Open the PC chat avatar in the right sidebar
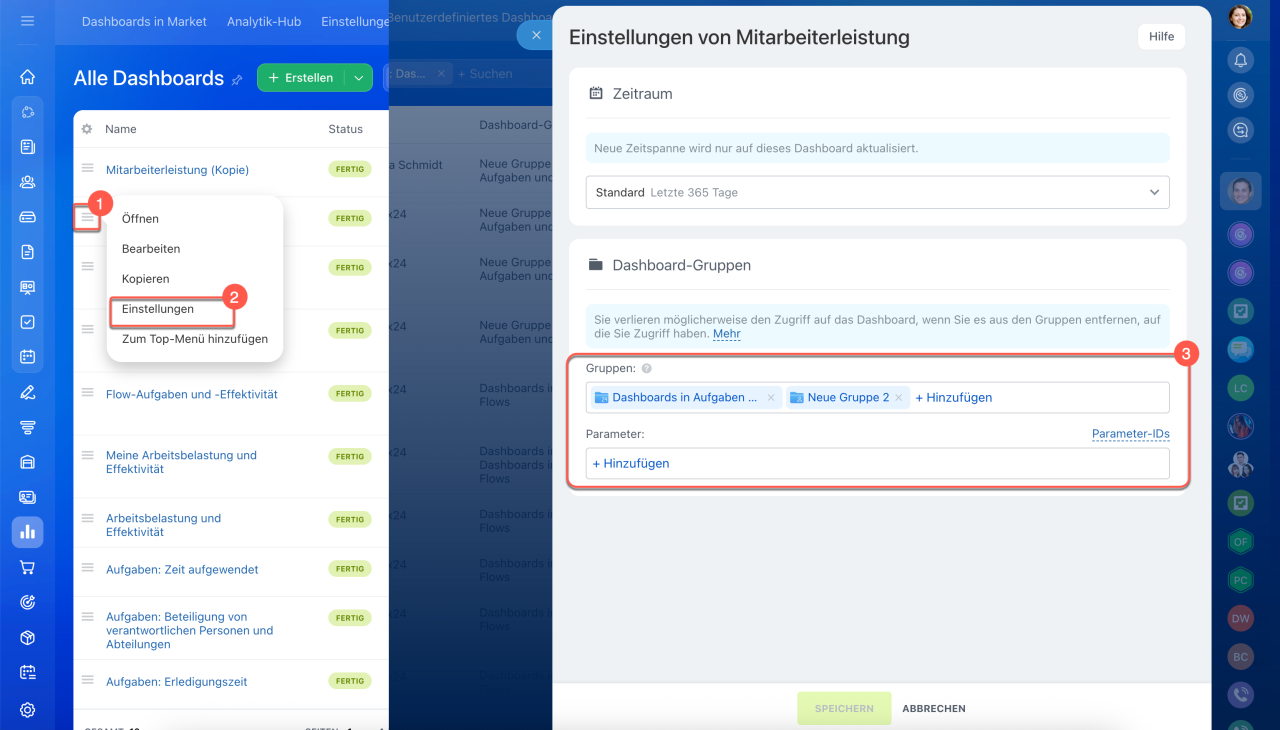Image resolution: width=1280 pixels, height=730 pixels. point(1241,580)
